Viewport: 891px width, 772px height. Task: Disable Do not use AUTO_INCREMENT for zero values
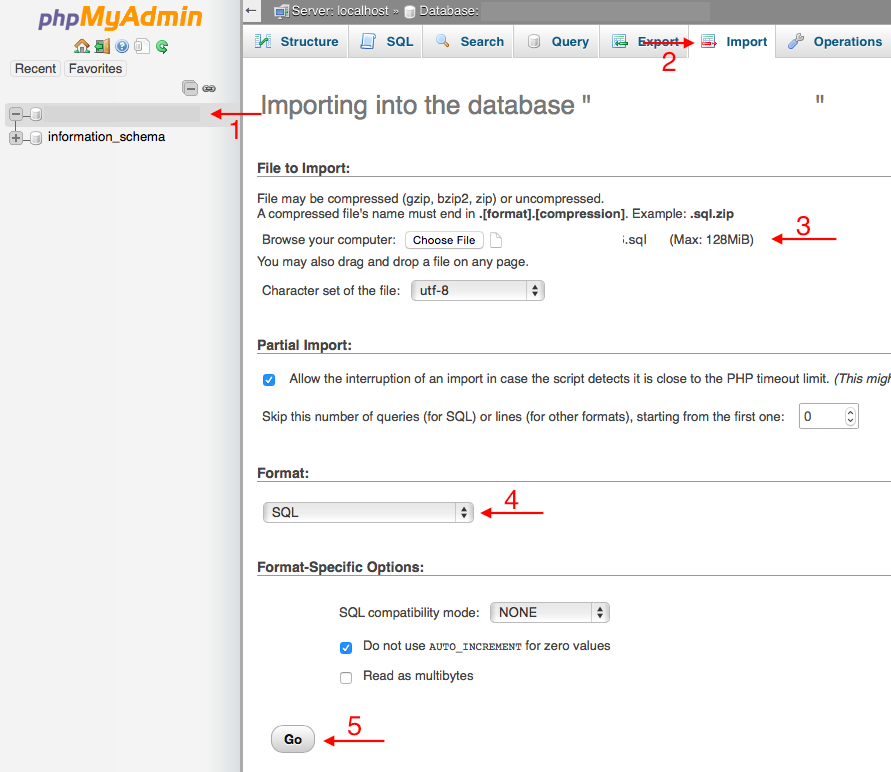click(x=346, y=648)
